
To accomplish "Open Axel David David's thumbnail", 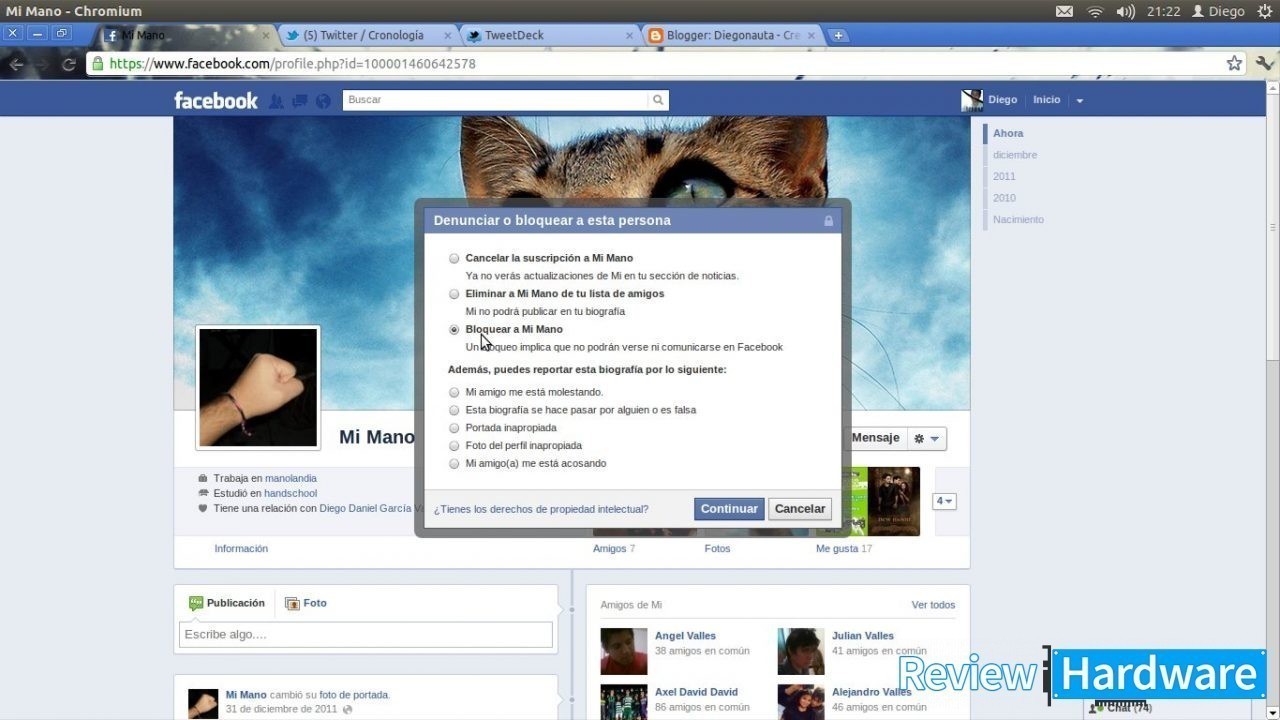I will point(624,702).
